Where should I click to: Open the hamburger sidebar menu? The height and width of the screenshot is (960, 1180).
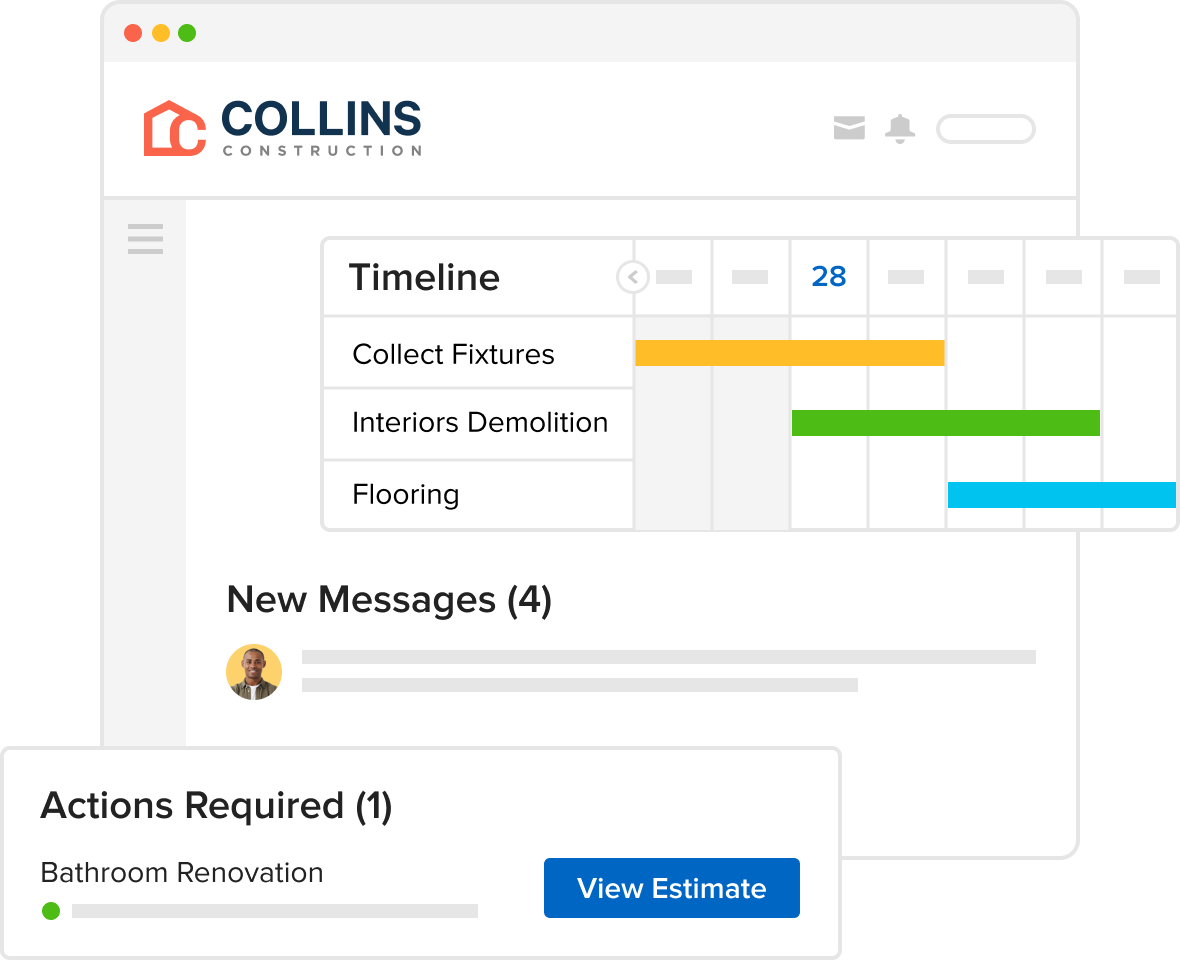(145, 239)
